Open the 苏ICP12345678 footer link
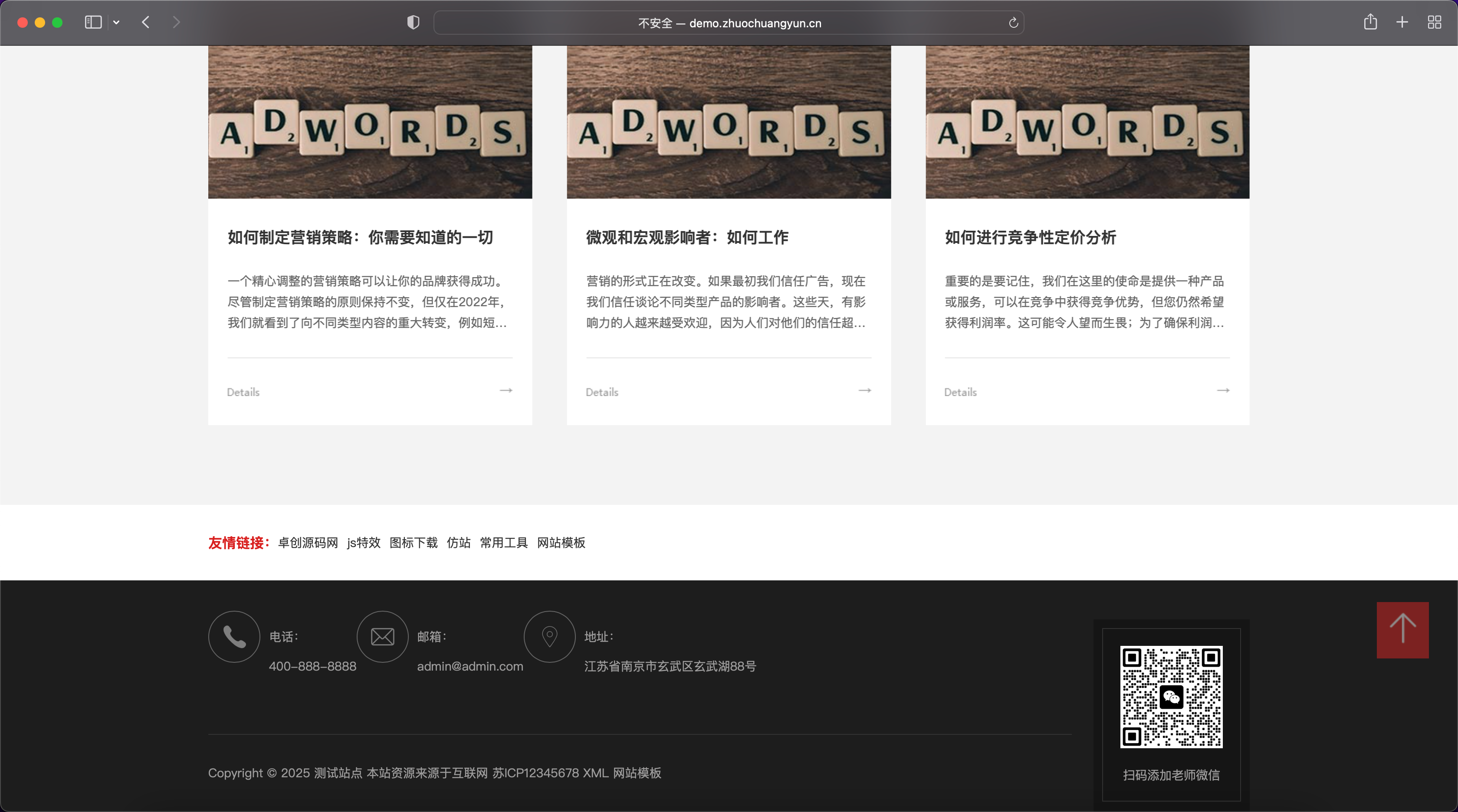 [535, 773]
